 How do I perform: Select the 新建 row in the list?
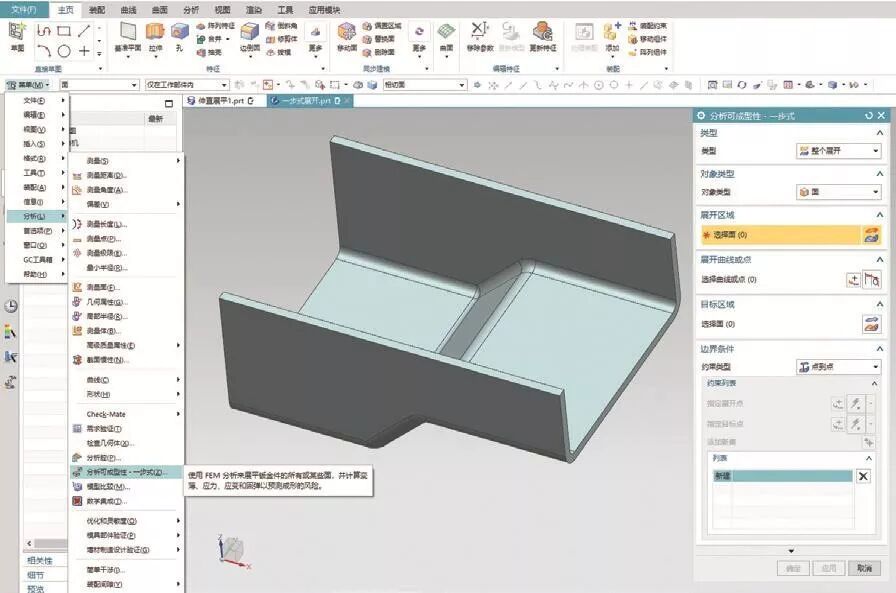[780, 476]
